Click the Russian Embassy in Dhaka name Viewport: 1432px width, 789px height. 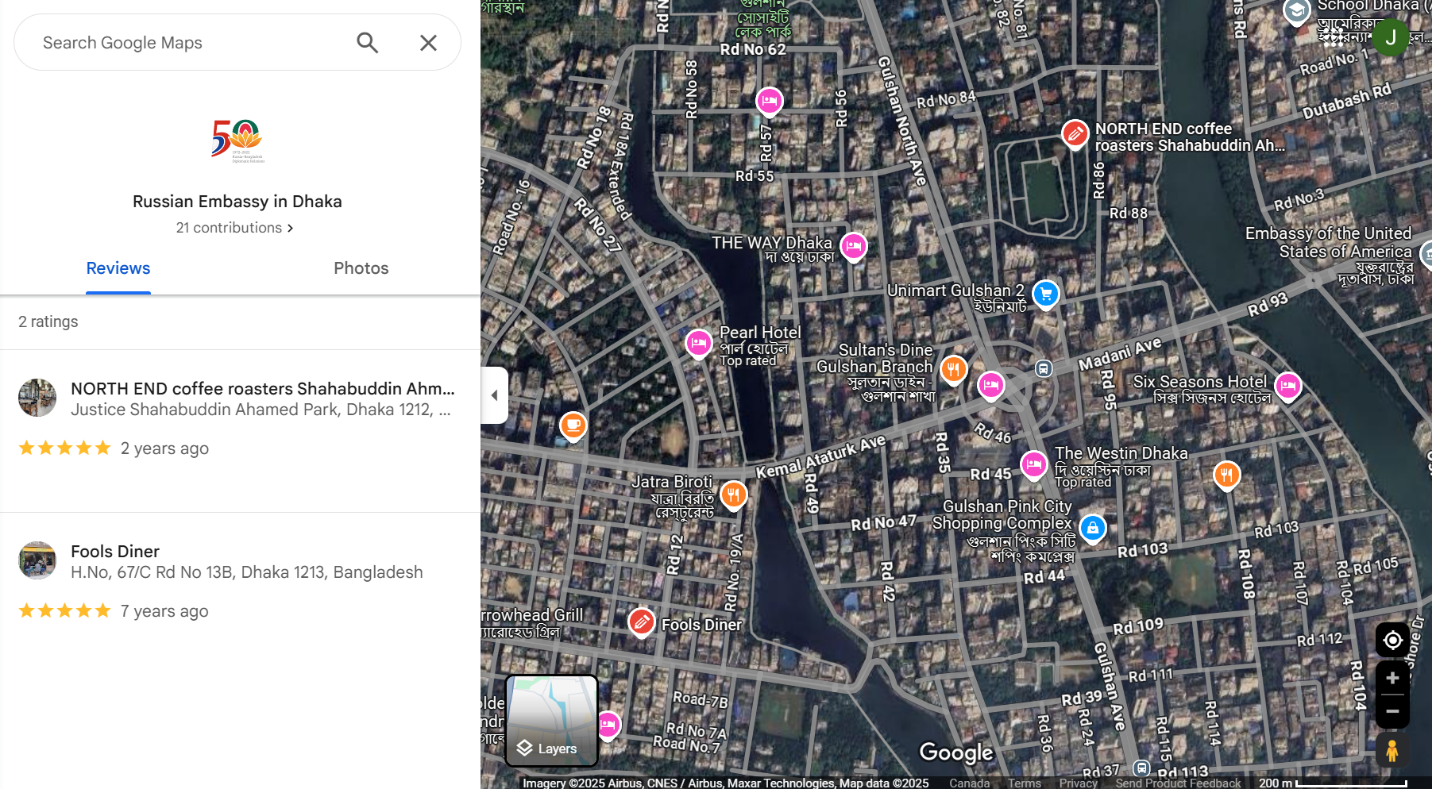pyautogui.click(x=237, y=201)
